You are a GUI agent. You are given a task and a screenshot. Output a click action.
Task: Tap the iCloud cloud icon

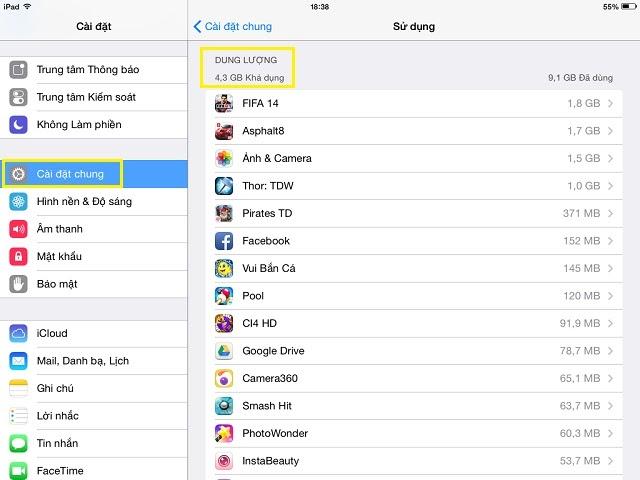tap(18, 333)
